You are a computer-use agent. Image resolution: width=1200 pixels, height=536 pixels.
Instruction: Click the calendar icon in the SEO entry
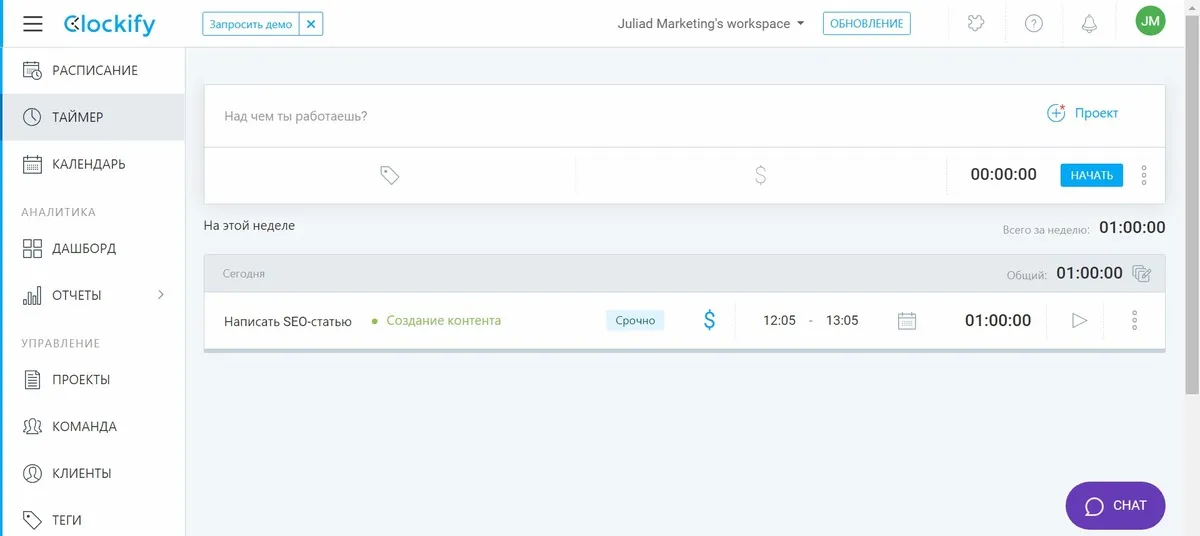point(907,321)
